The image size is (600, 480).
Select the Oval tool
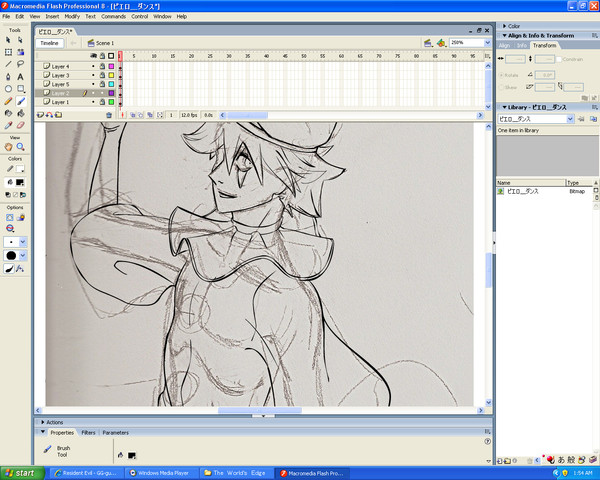click(8, 88)
